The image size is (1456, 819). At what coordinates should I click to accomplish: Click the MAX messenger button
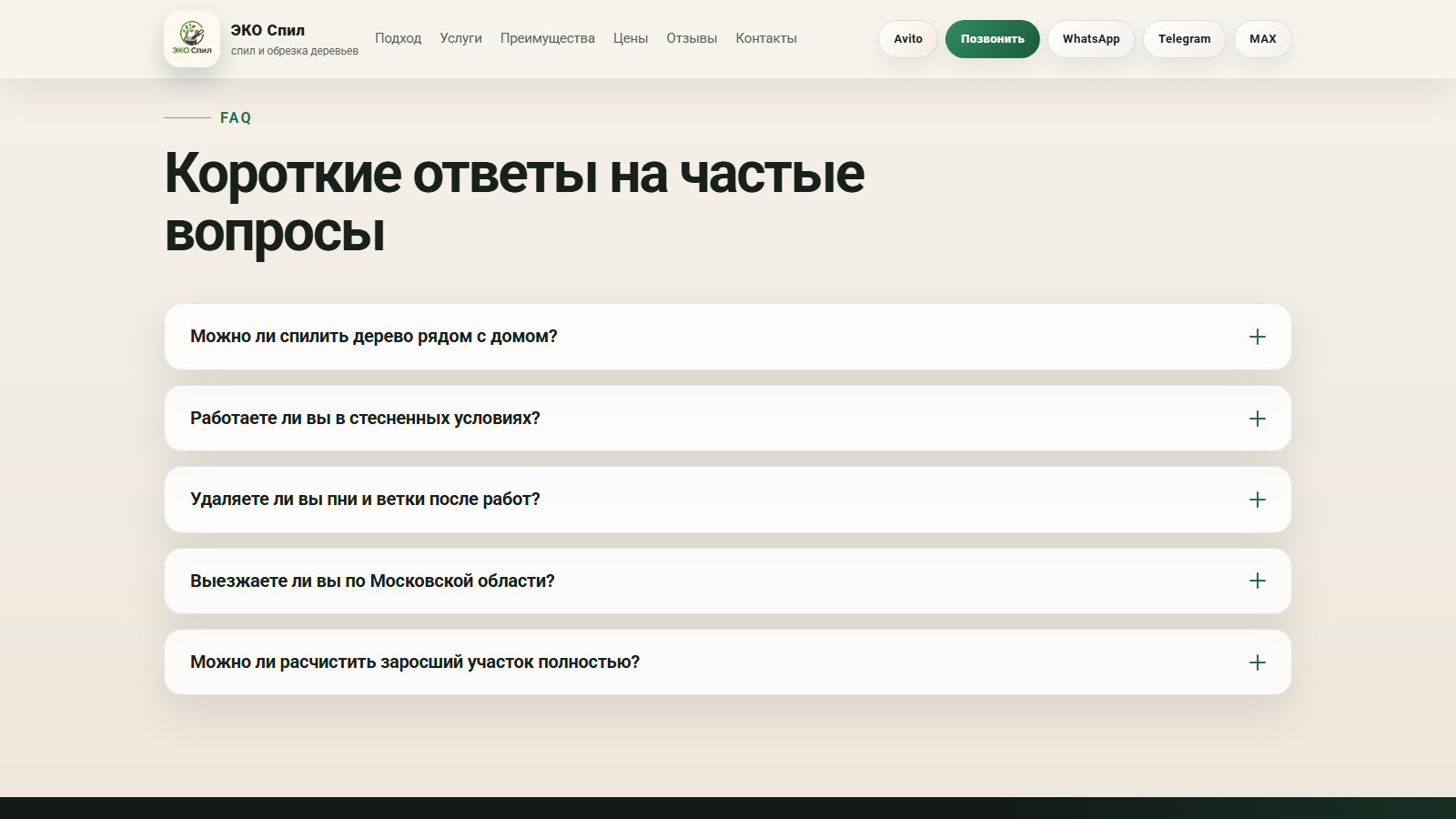click(1263, 39)
